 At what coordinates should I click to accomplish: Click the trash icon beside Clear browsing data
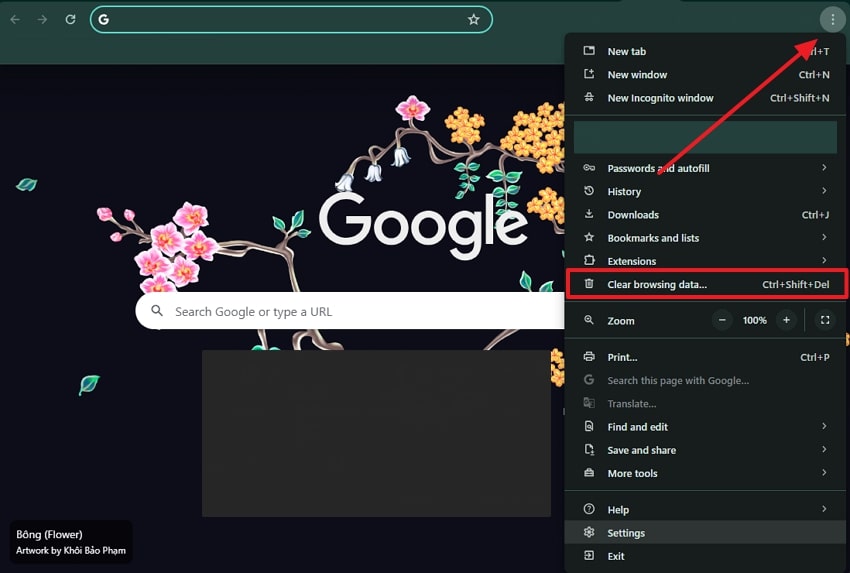(589, 284)
